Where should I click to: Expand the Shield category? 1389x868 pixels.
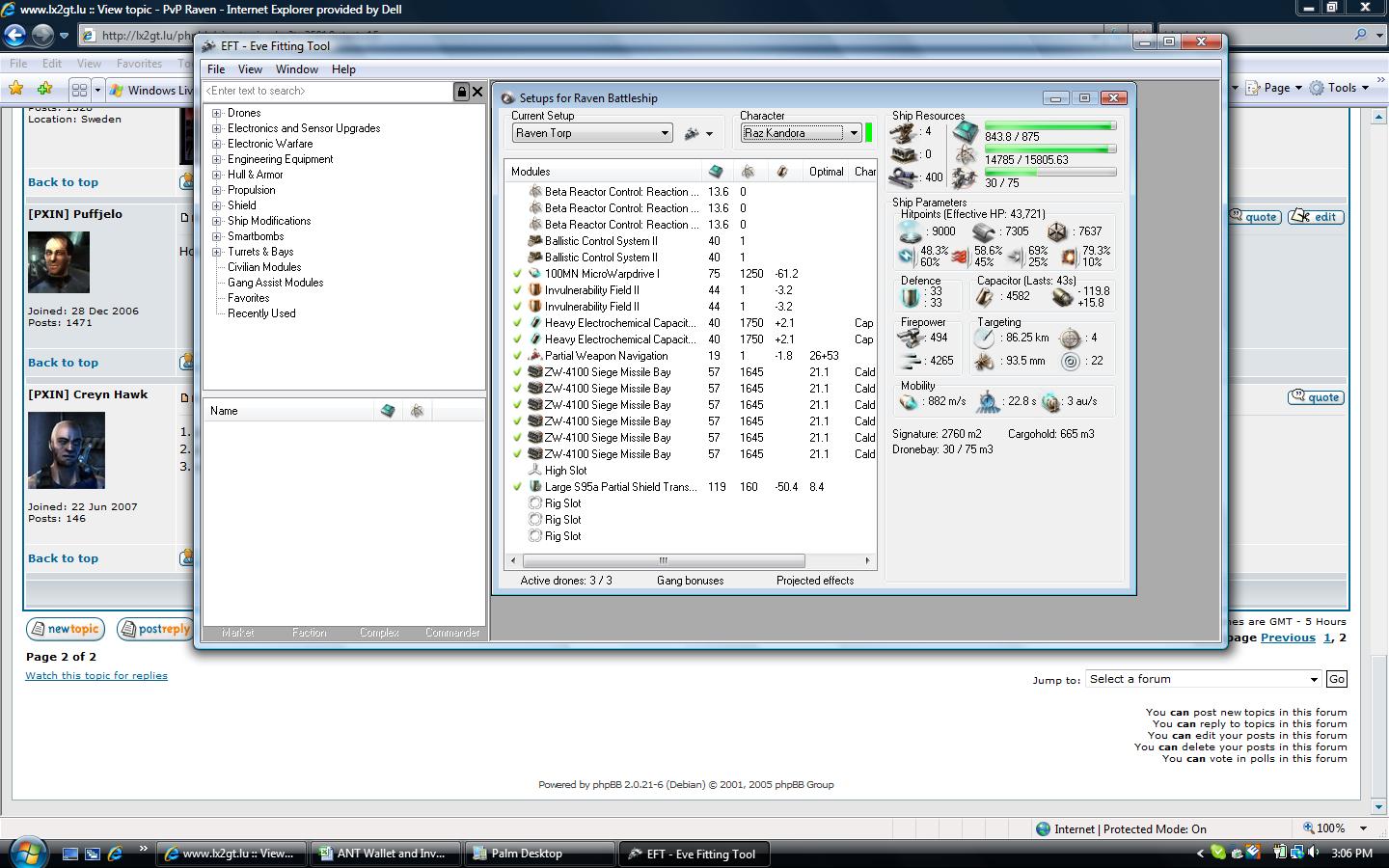tap(217, 205)
